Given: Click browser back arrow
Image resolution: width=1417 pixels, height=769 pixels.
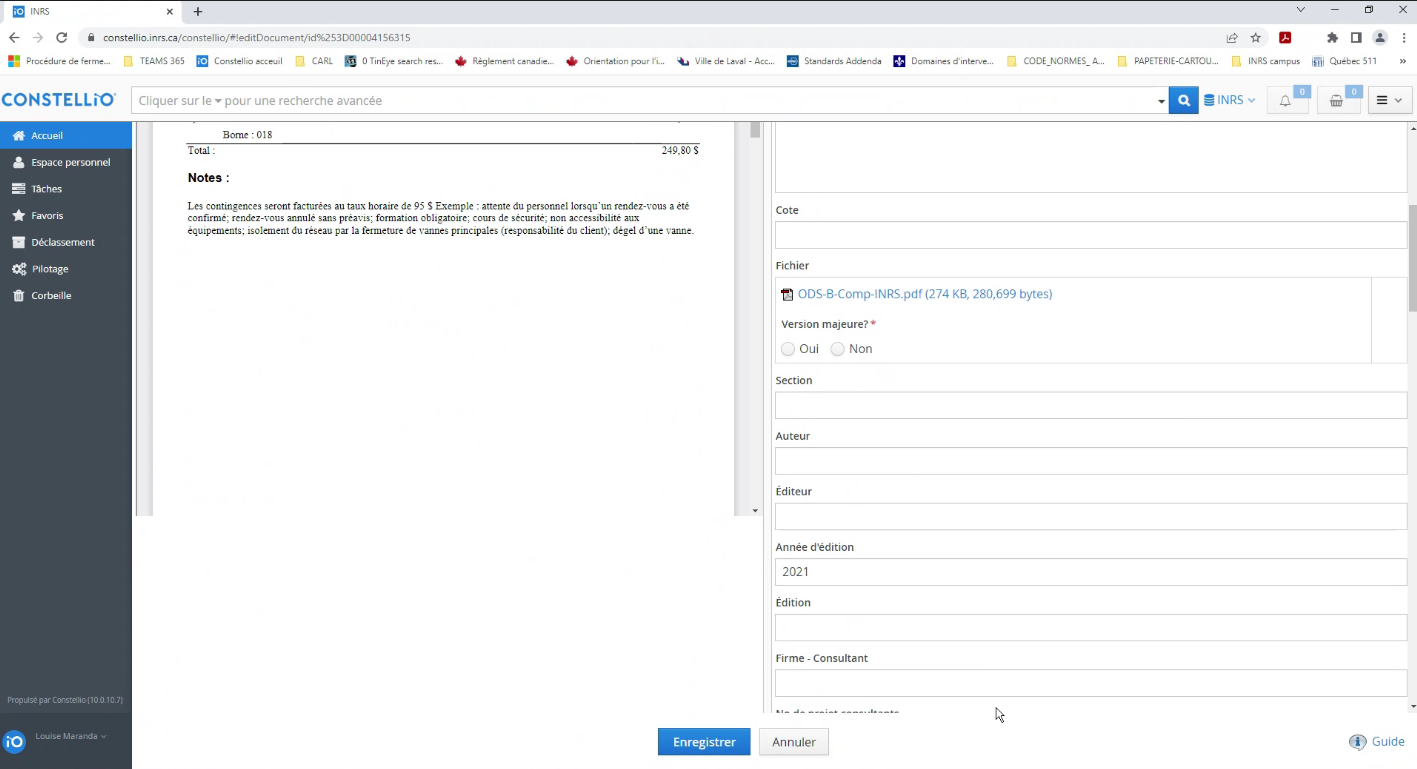Looking at the screenshot, I should (14, 37).
